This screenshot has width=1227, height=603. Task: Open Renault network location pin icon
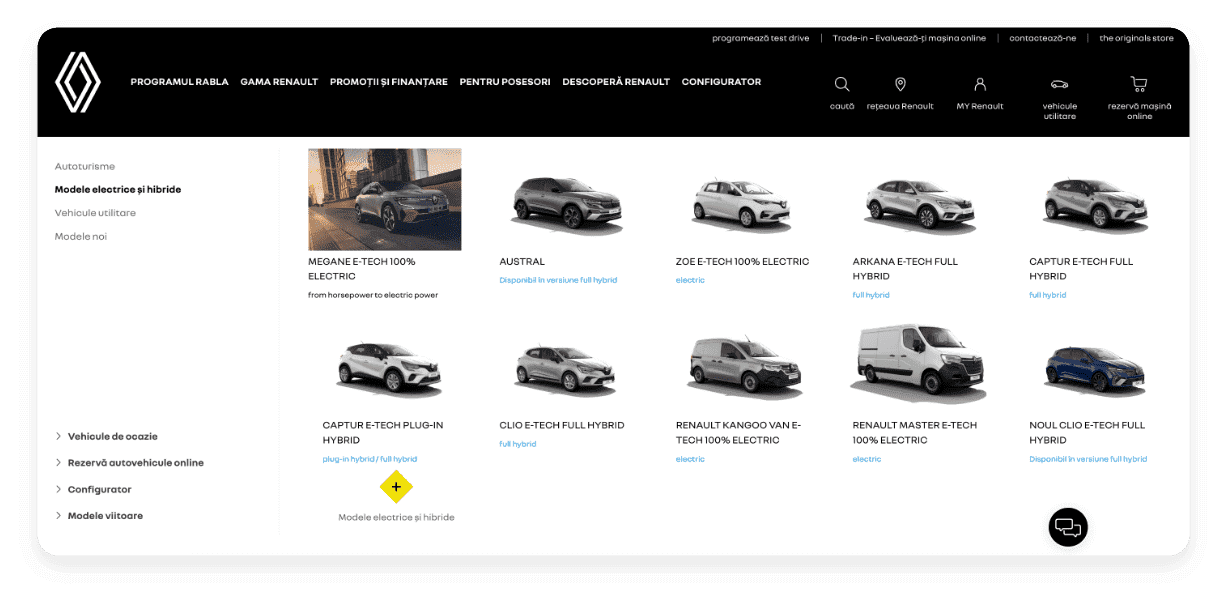pyautogui.click(x=900, y=84)
